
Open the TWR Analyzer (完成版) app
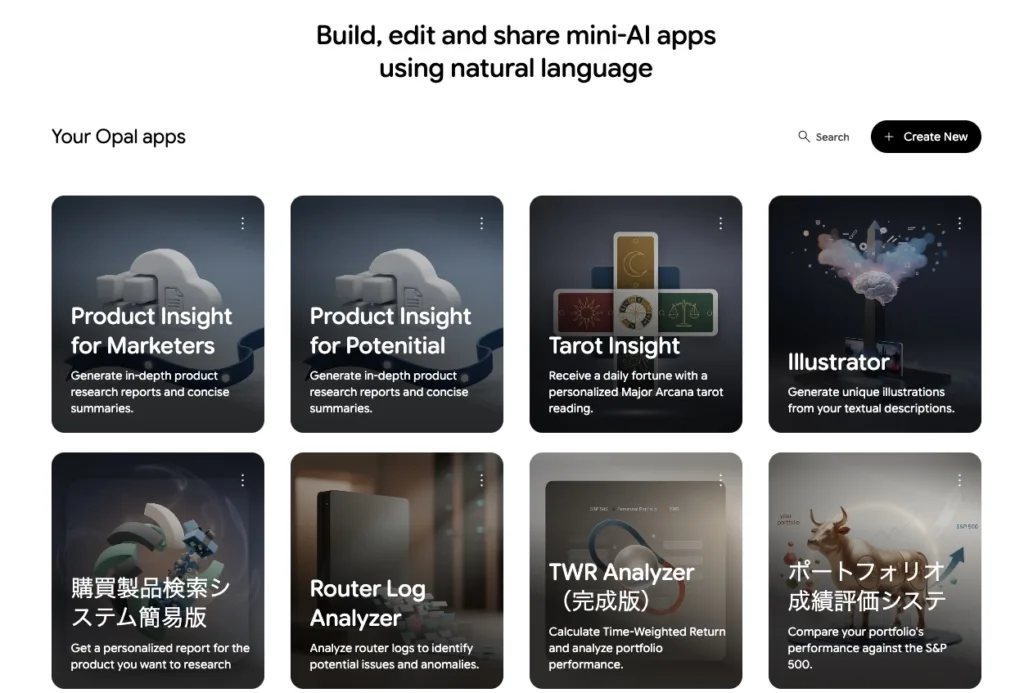coord(635,571)
